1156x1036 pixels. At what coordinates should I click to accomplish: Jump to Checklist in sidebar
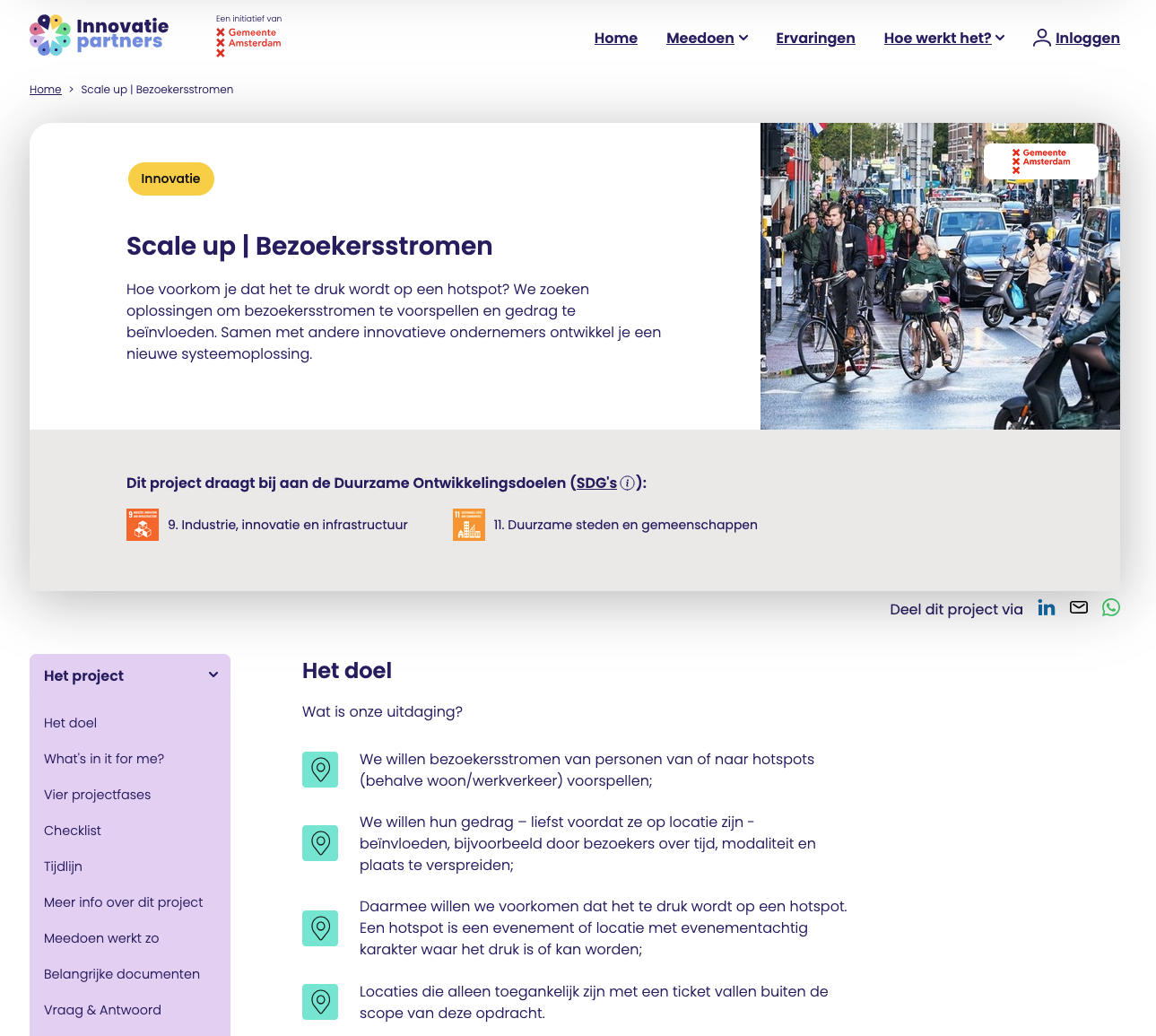[73, 831]
